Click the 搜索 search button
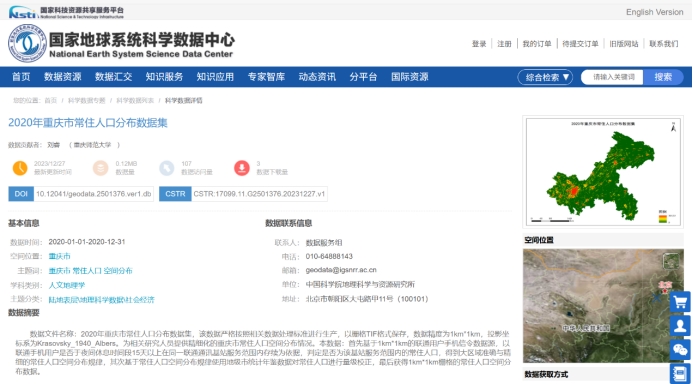The height and width of the screenshot is (384, 693). click(663, 77)
